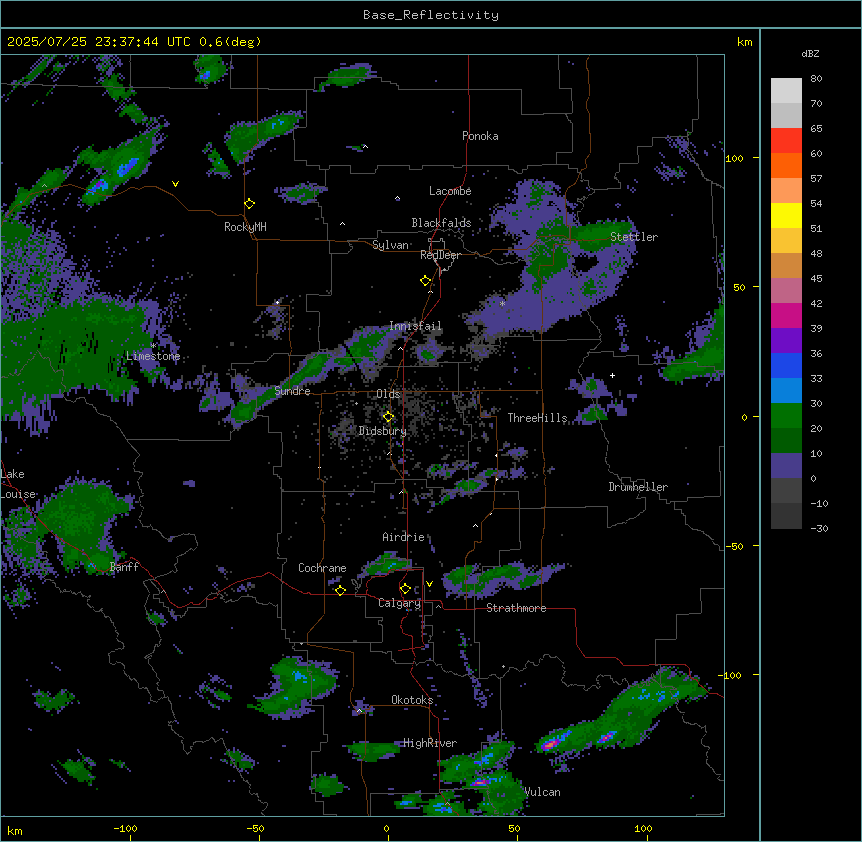Select the Sylvan label
The width and height of the screenshot is (862, 842).
tap(390, 245)
